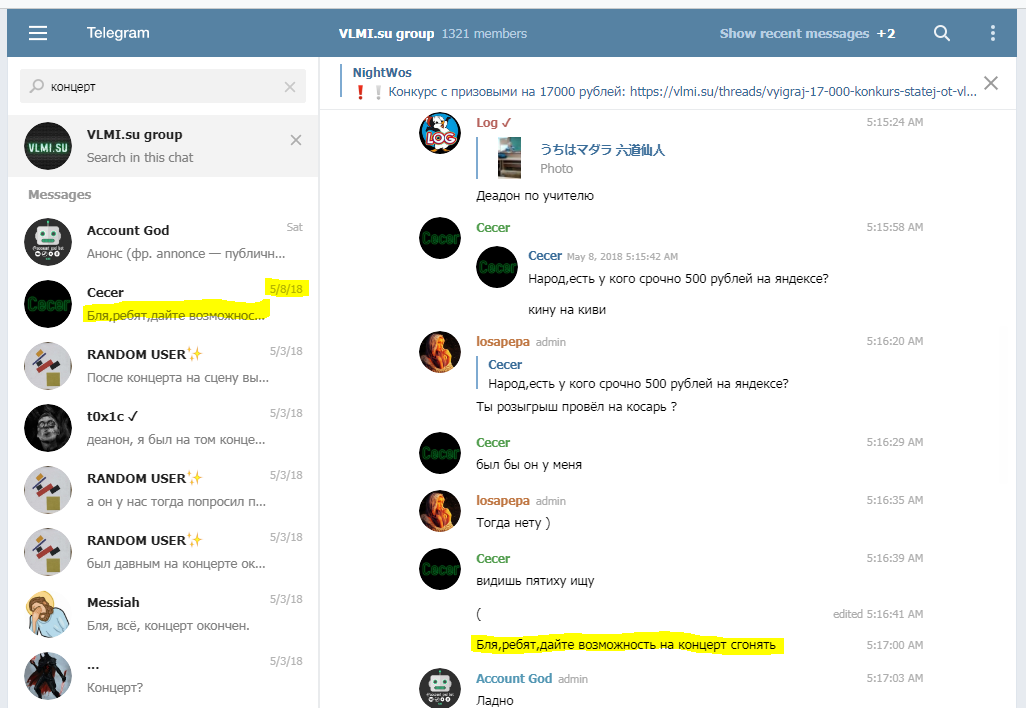Open VLMI.su group chat header title
The width and height of the screenshot is (1026, 708).
[386, 33]
